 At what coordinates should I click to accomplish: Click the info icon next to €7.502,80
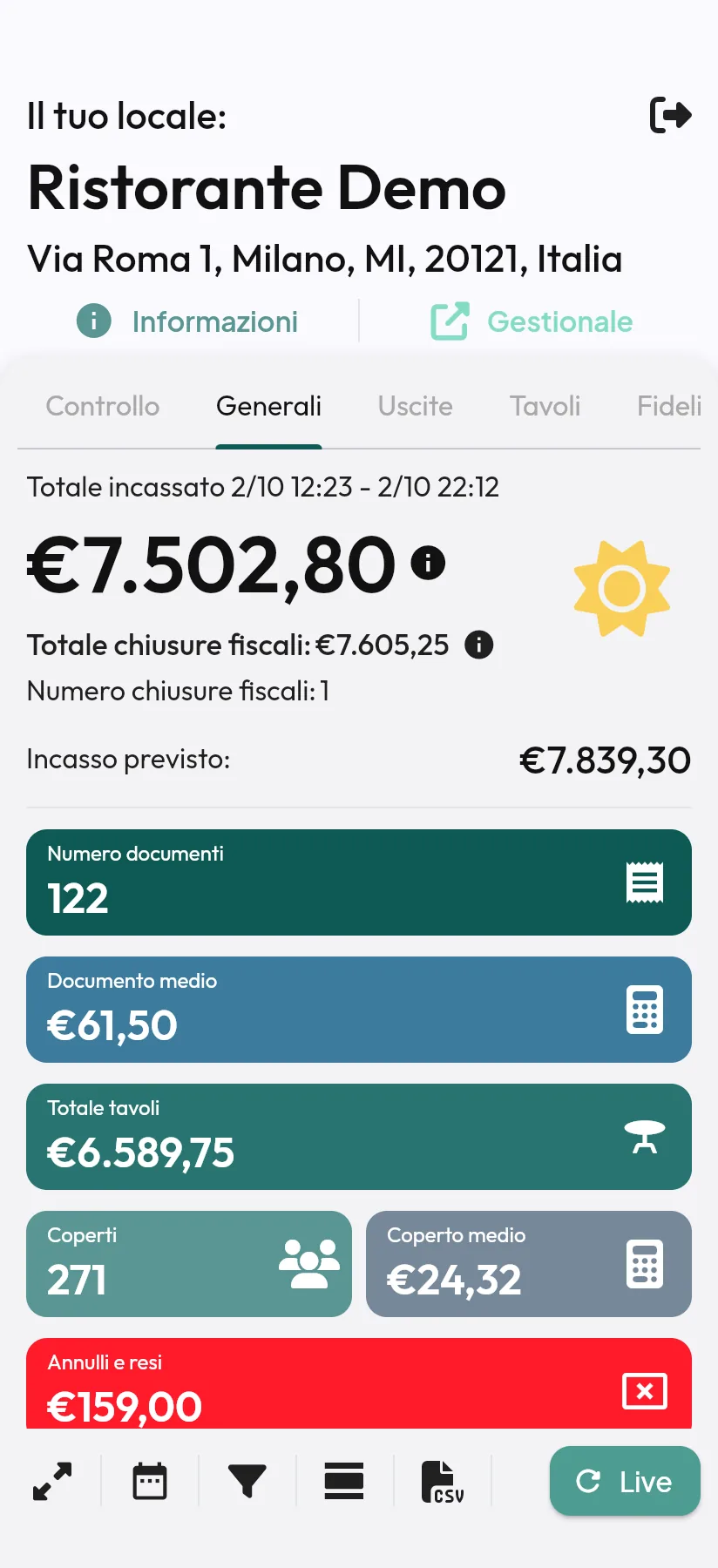[x=428, y=563]
